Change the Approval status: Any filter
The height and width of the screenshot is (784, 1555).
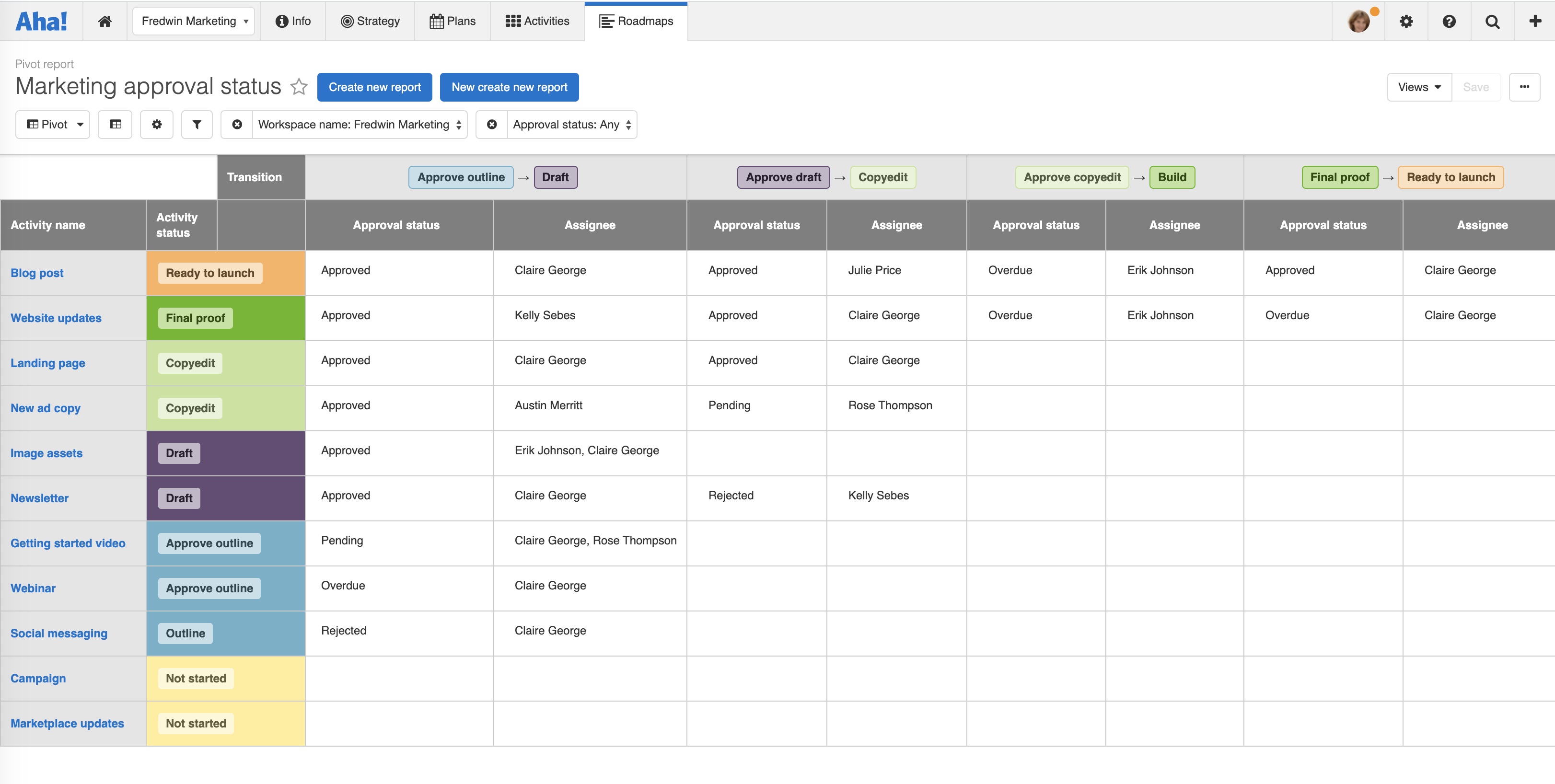click(x=572, y=124)
